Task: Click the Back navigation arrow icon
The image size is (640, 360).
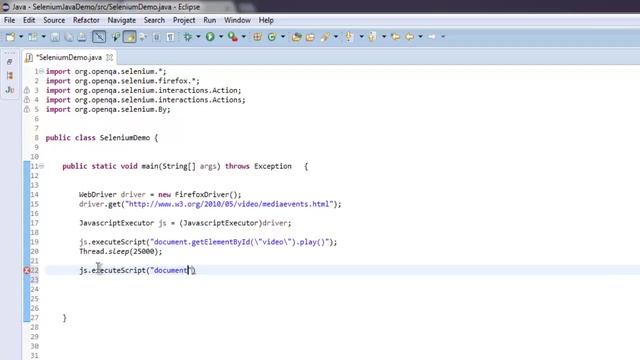Action: pos(409,37)
